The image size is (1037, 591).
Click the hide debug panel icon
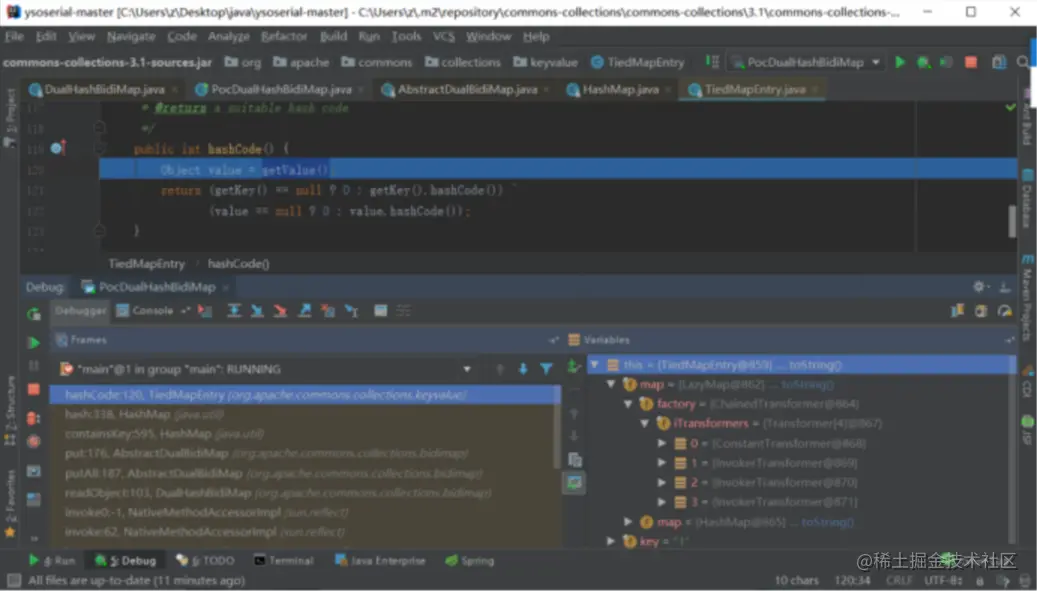(x=1005, y=287)
